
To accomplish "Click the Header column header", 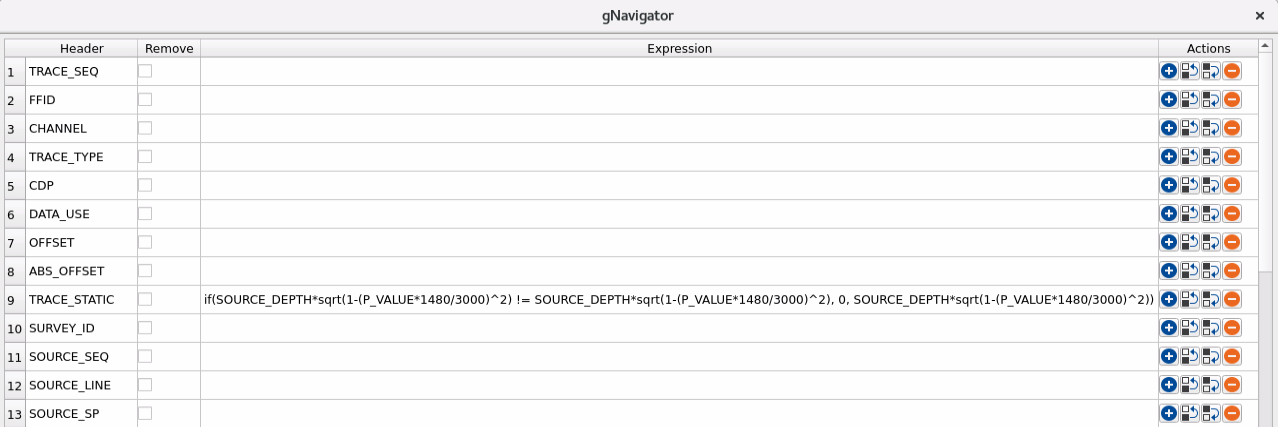I will pos(81,48).
